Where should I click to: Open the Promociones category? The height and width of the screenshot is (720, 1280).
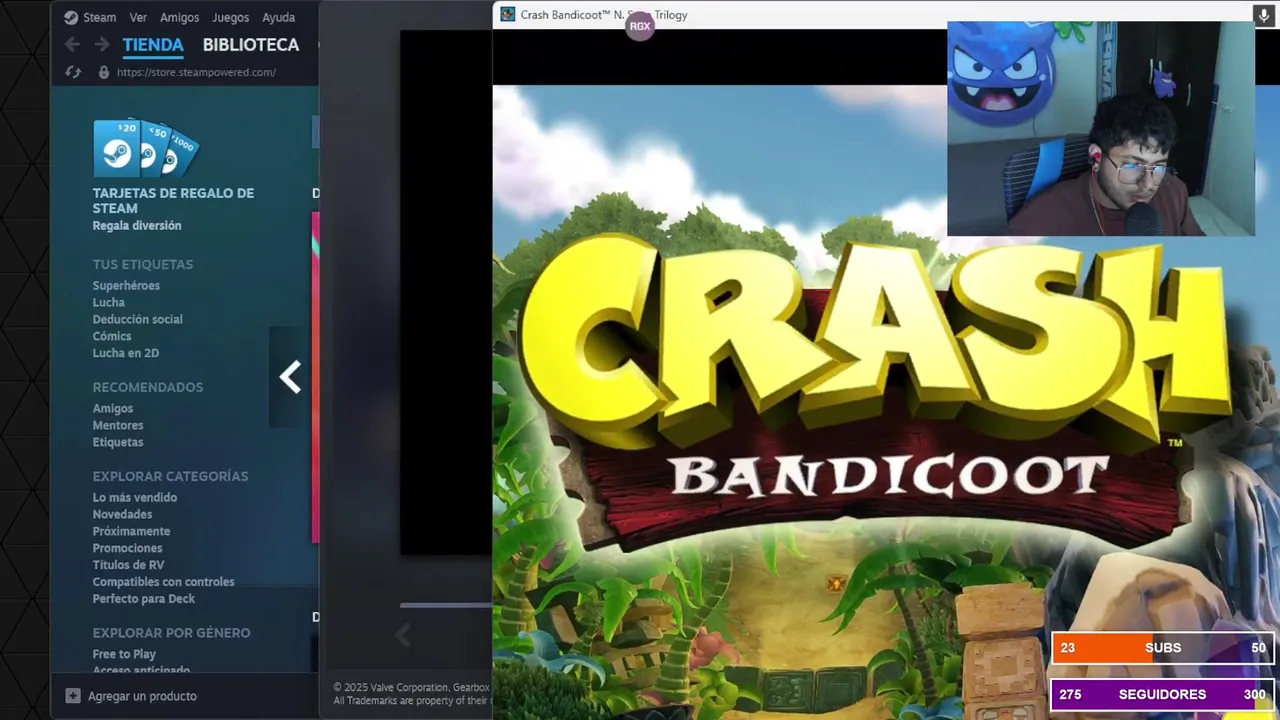coord(127,548)
